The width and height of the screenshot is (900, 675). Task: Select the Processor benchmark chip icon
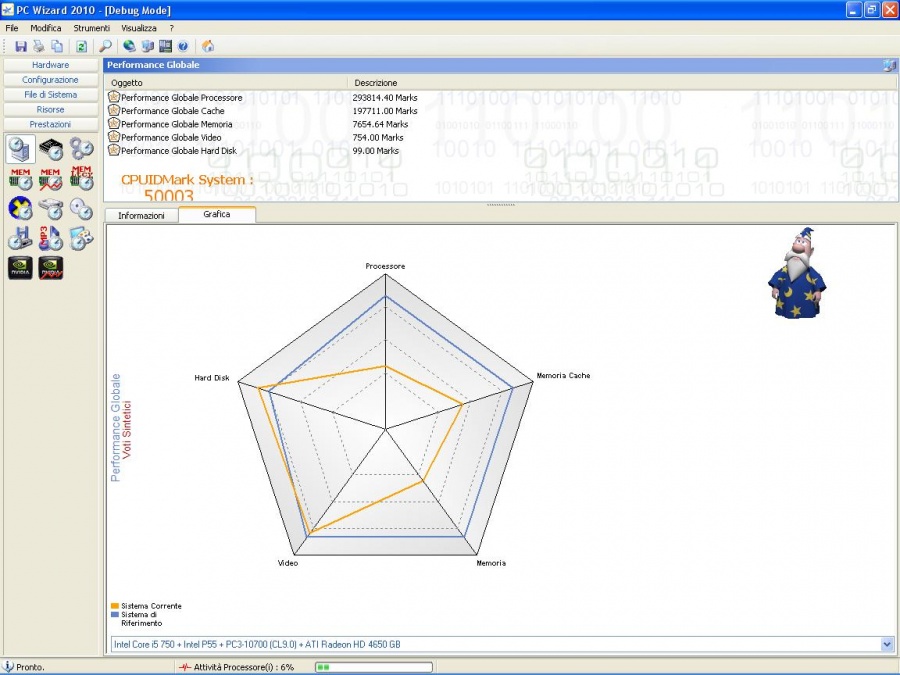click(51, 150)
